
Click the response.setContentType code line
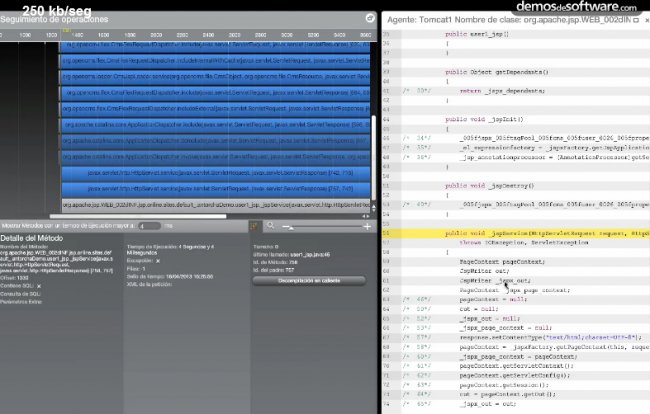click(x=551, y=337)
